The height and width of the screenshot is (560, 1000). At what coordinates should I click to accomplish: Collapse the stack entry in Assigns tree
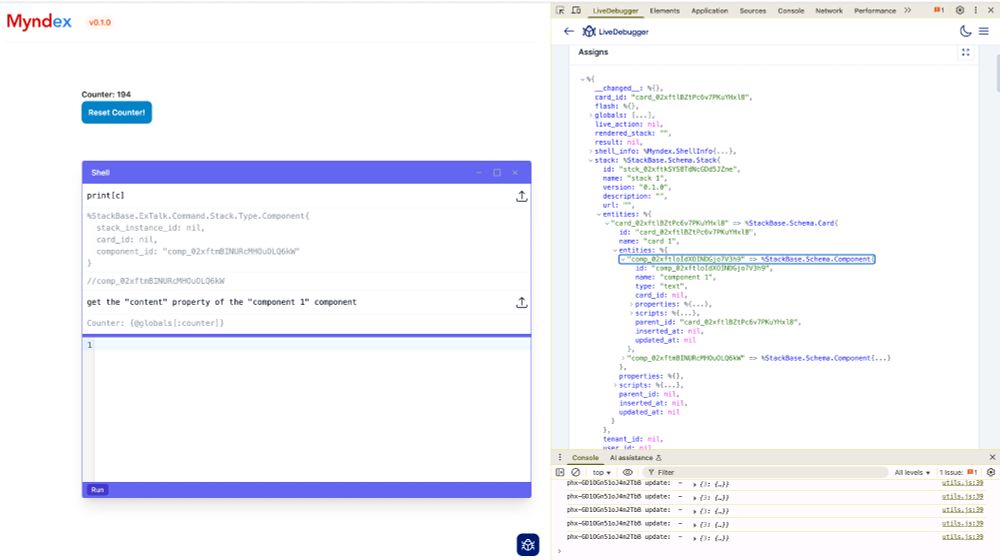click(x=591, y=160)
